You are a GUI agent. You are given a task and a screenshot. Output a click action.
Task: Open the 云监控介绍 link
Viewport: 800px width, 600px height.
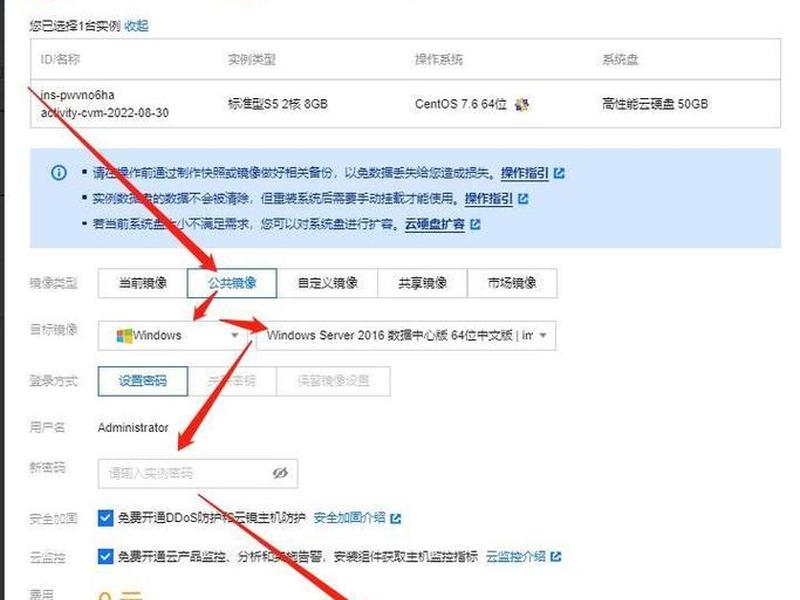pos(515,556)
